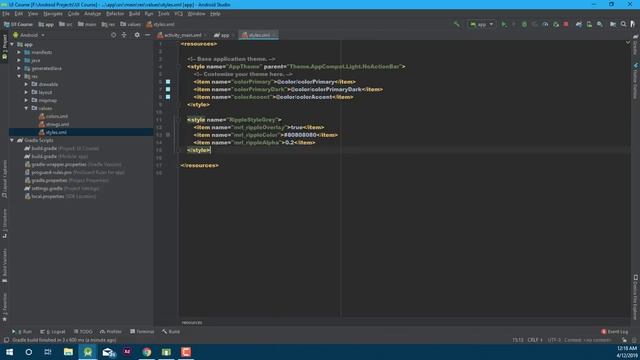Expand the layout folder
Screen dimensions: 640x360
point(27,92)
